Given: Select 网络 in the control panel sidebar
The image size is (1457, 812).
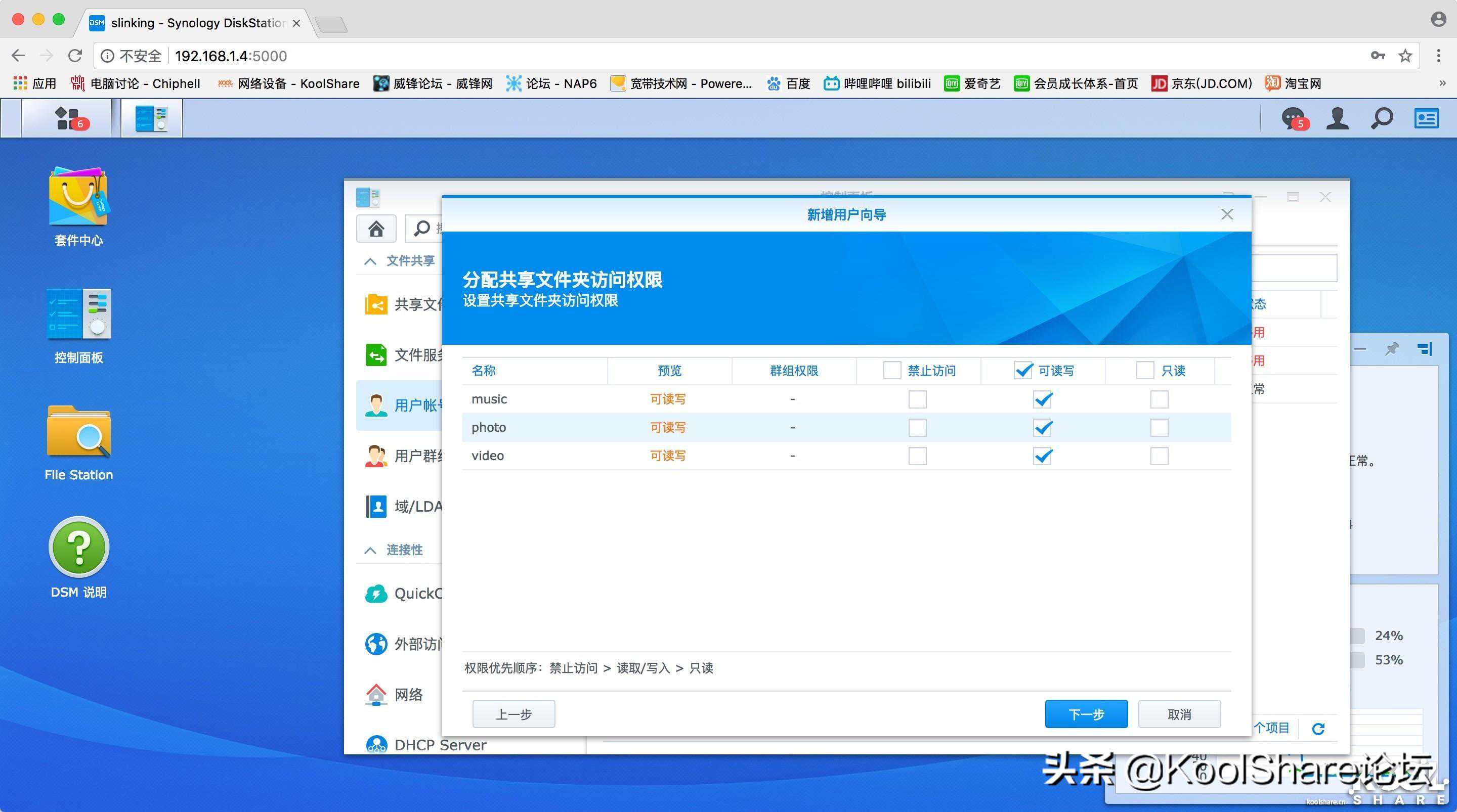Looking at the screenshot, I should click(408, 694).
